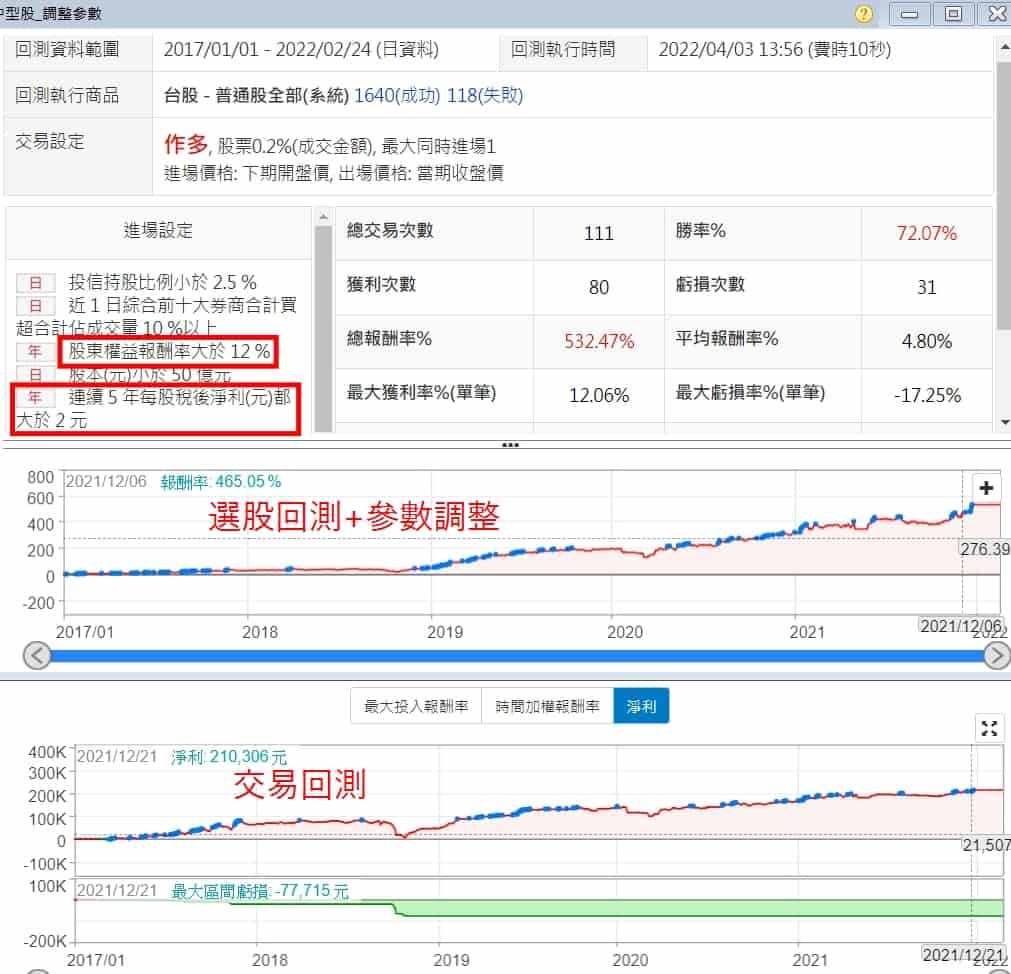
Task: Click the 日 tag beside 投信持股比例 condition
Action: tap(35, 282)
